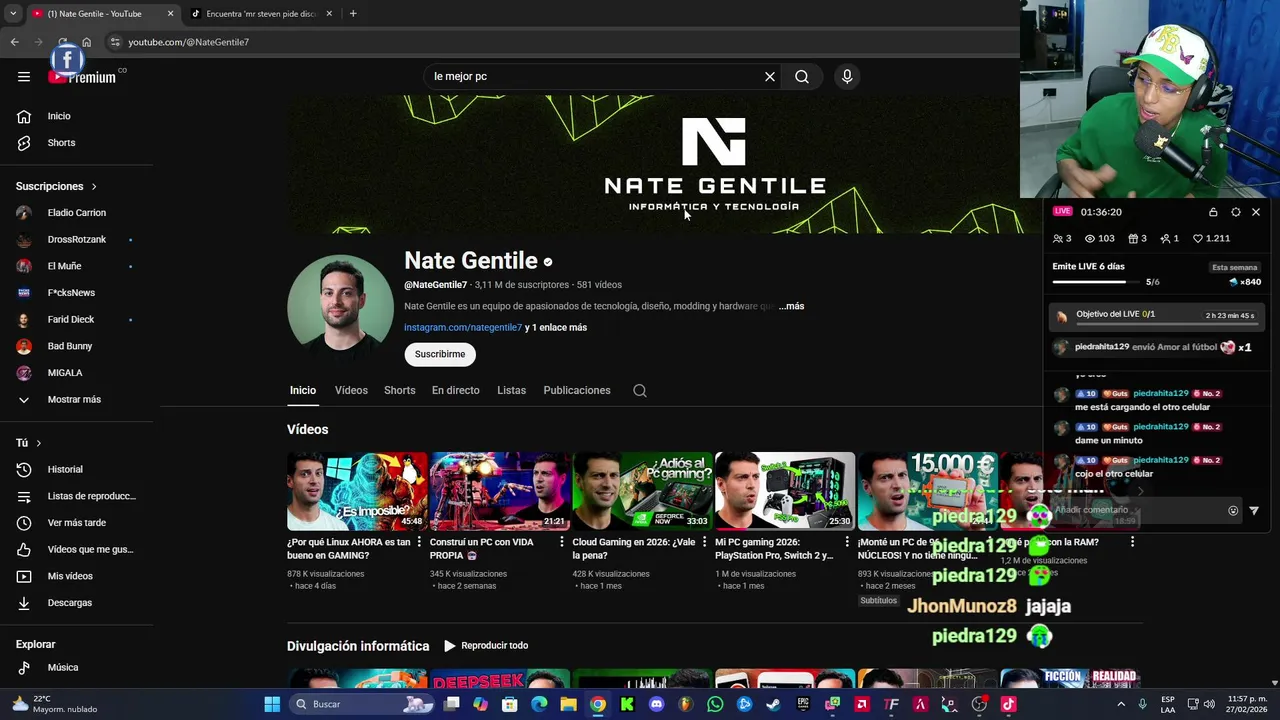Clear the search box with the X icon

coord(770,76)
